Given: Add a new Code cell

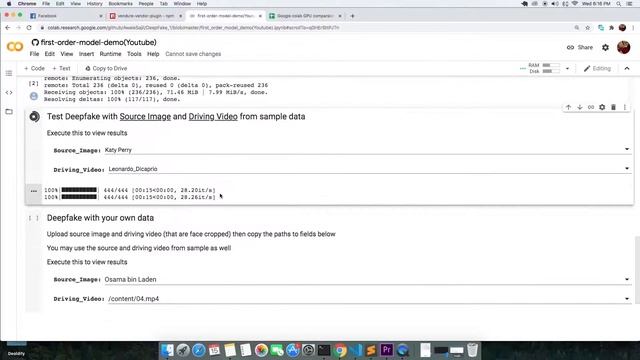Looking at the screenshot, I should pos(34,69).
